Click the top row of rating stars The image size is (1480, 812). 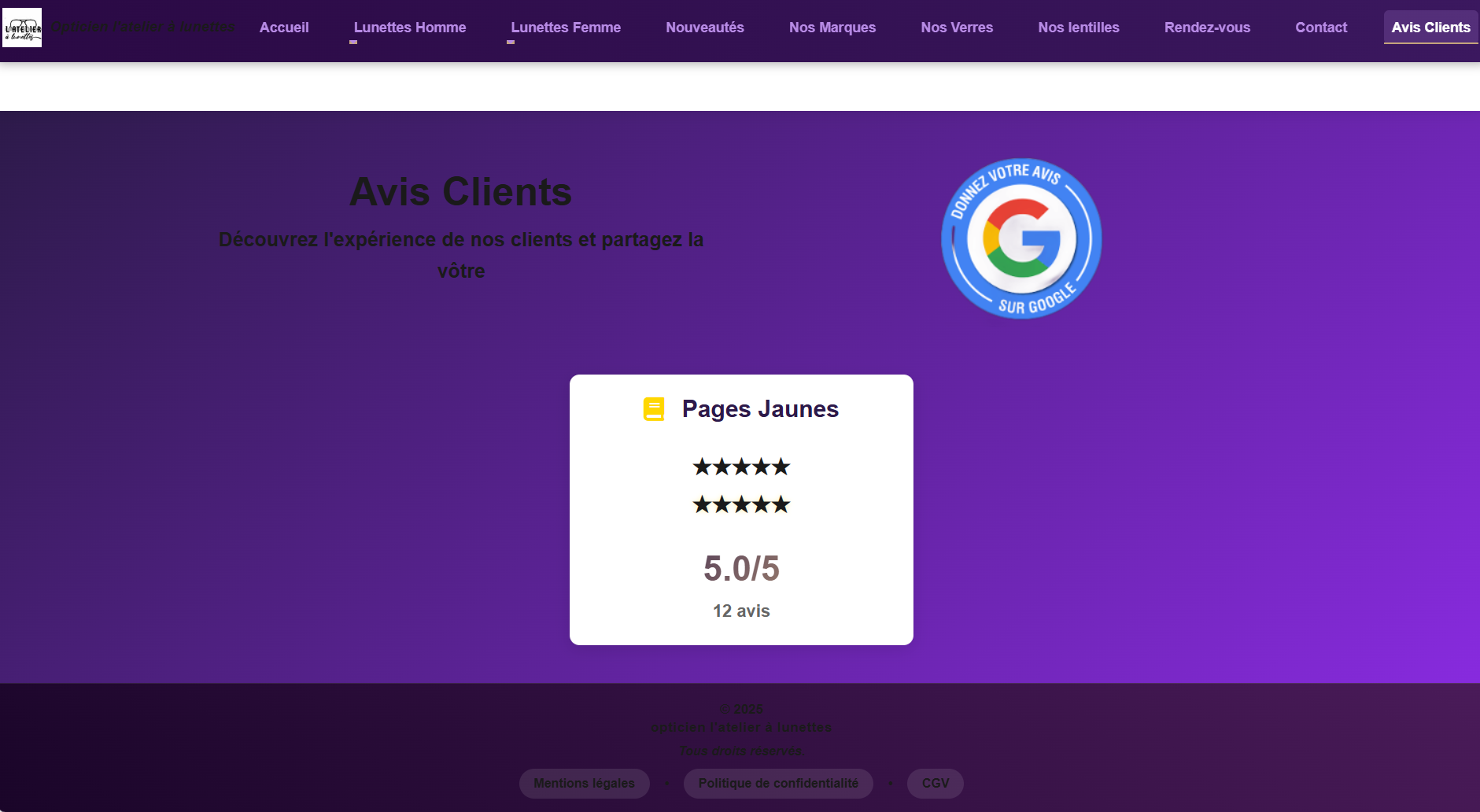[x=740, y=467]
